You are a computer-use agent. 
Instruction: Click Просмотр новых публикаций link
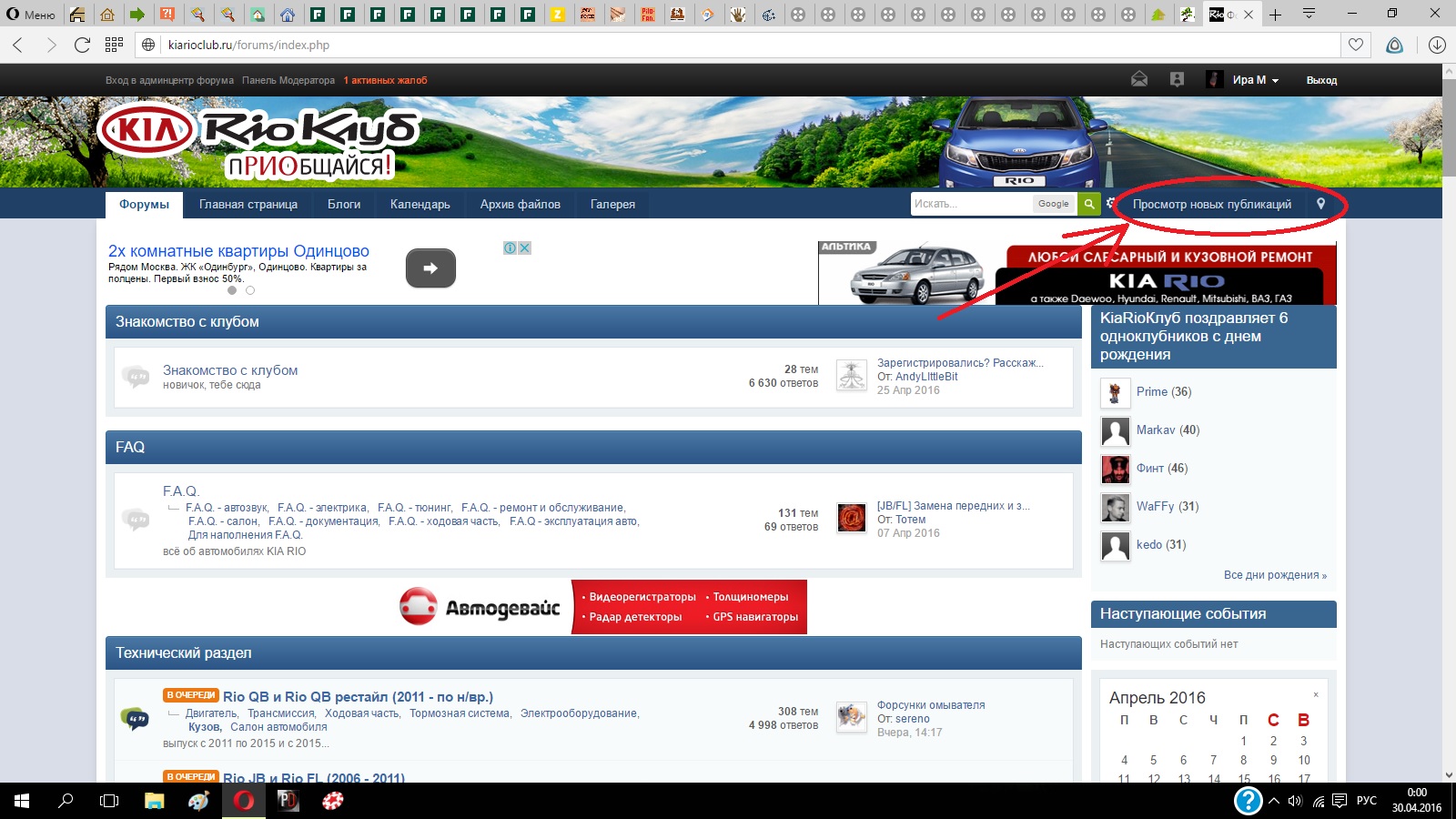pyautogui.click(x=1211, y=204)
